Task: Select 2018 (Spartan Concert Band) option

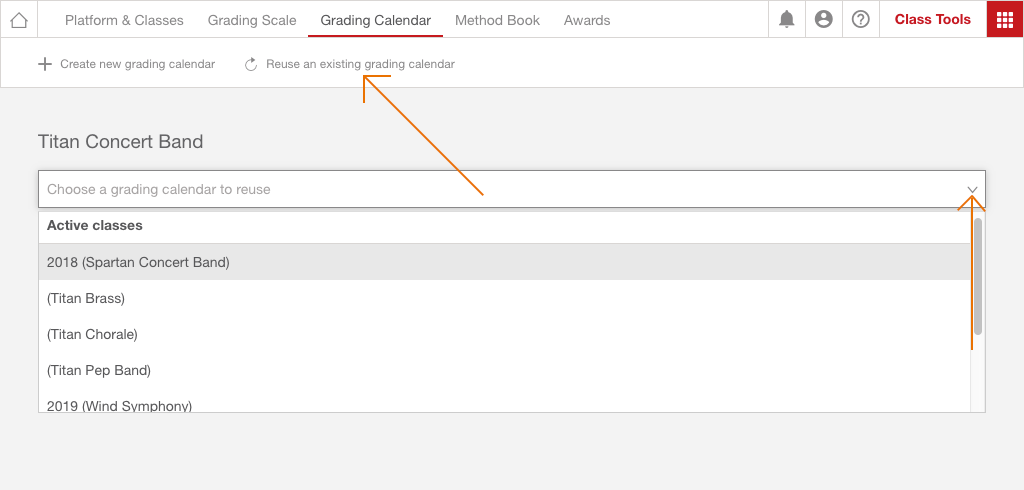Action: click(x=504, y=262)
